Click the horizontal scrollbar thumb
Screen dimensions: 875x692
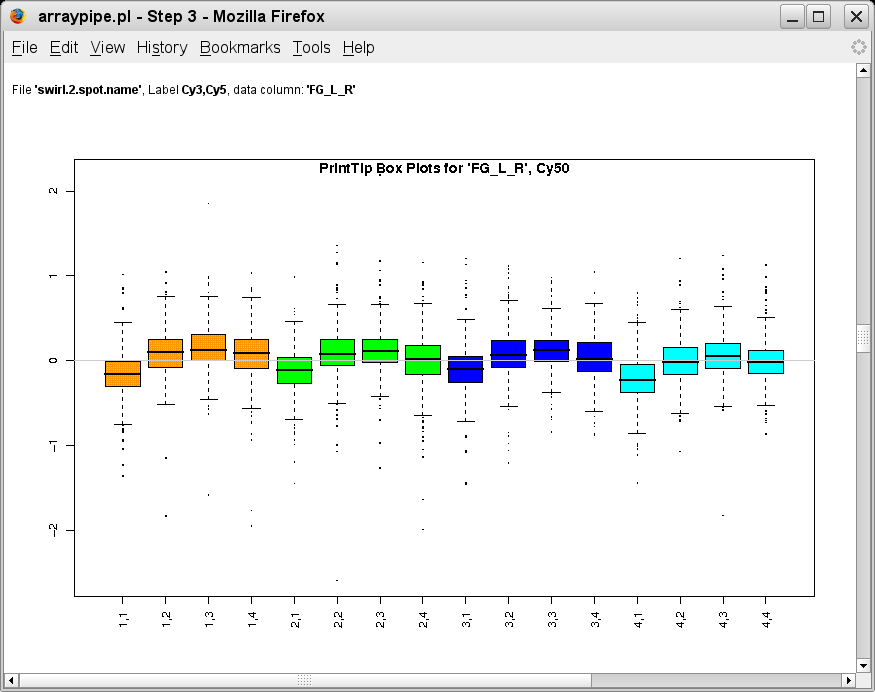[x=305, y=680]
